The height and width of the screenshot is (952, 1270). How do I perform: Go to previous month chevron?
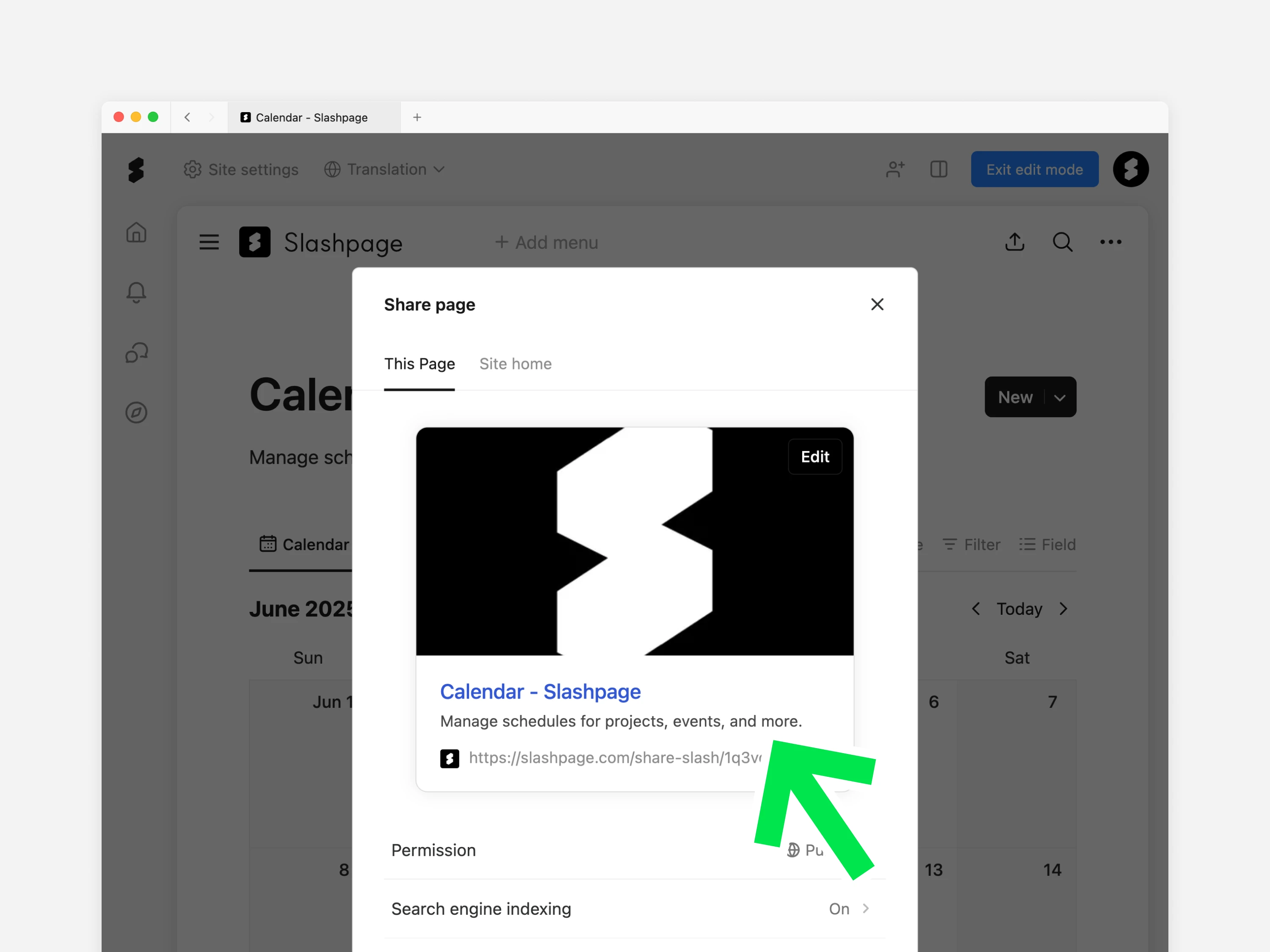975,609
